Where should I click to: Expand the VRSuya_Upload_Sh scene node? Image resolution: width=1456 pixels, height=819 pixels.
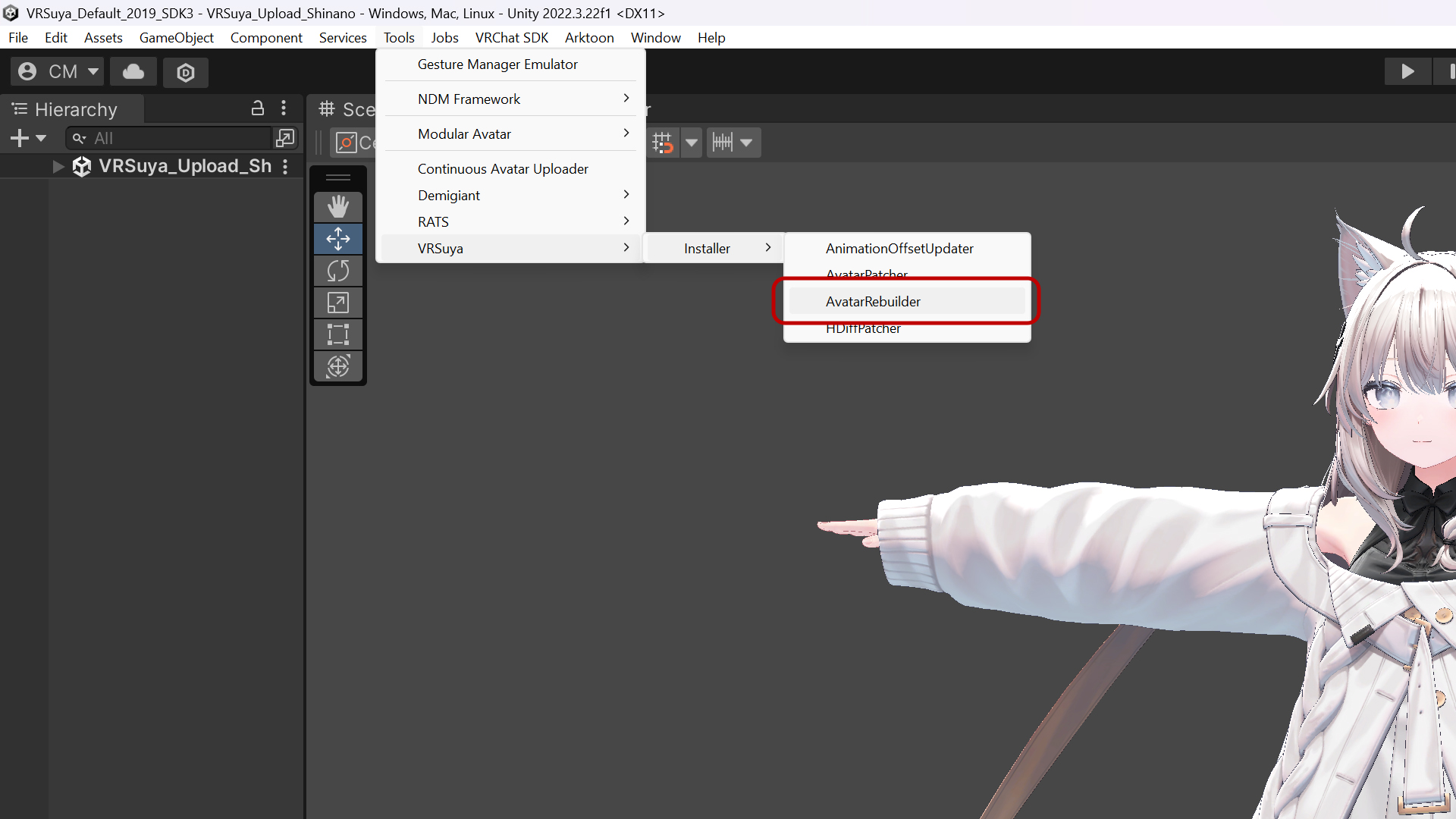(58, 166)
